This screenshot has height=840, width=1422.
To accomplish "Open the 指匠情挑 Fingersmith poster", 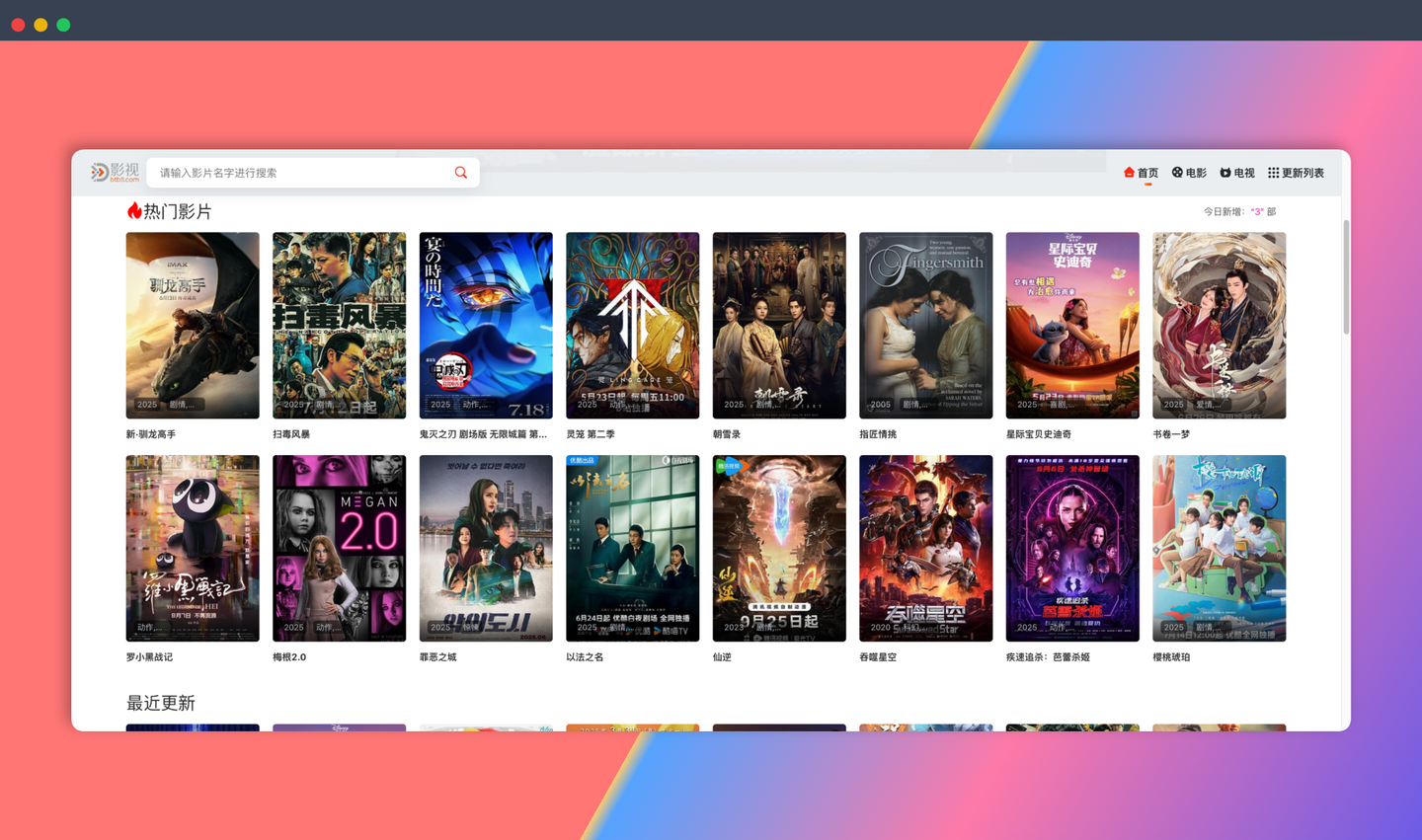I will [x=925, y=326].
